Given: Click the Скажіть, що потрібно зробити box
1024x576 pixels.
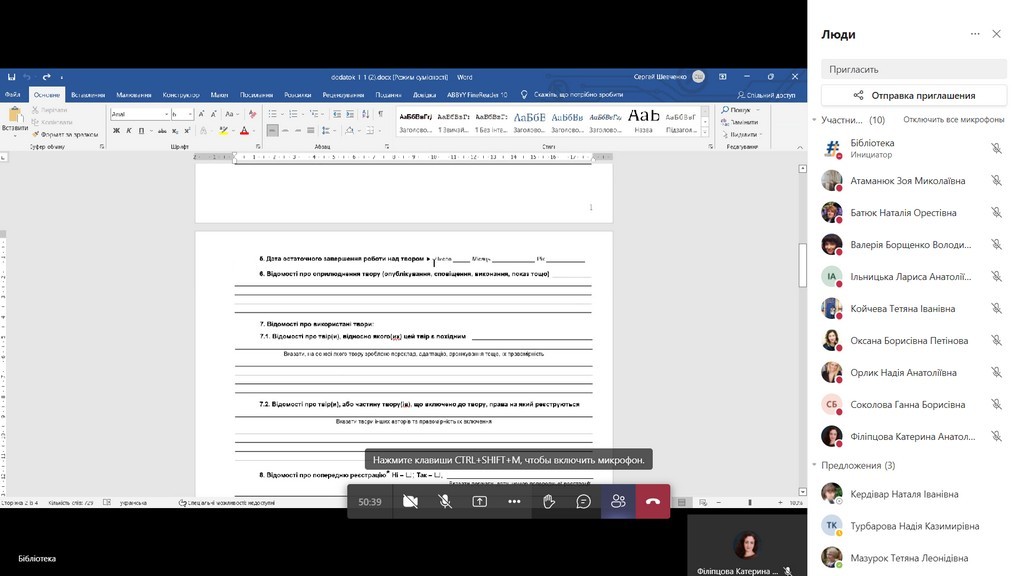Looking at the screenshot, I should pyautogui.click(x=572, y=95).
